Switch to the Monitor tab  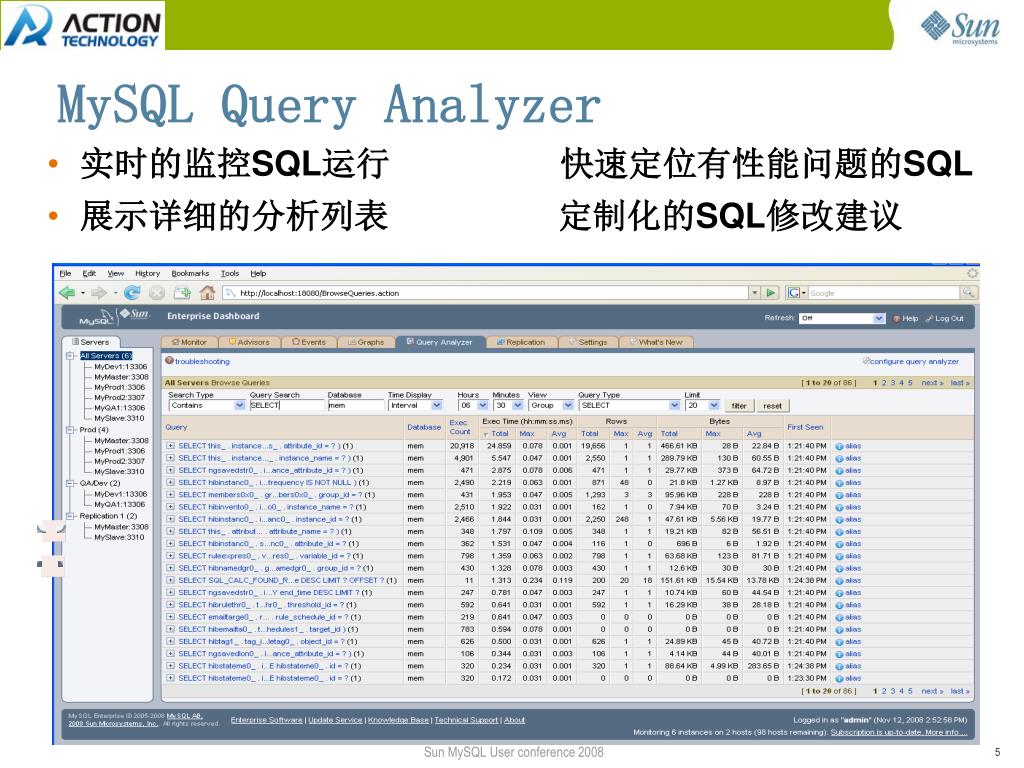(189, 342)
